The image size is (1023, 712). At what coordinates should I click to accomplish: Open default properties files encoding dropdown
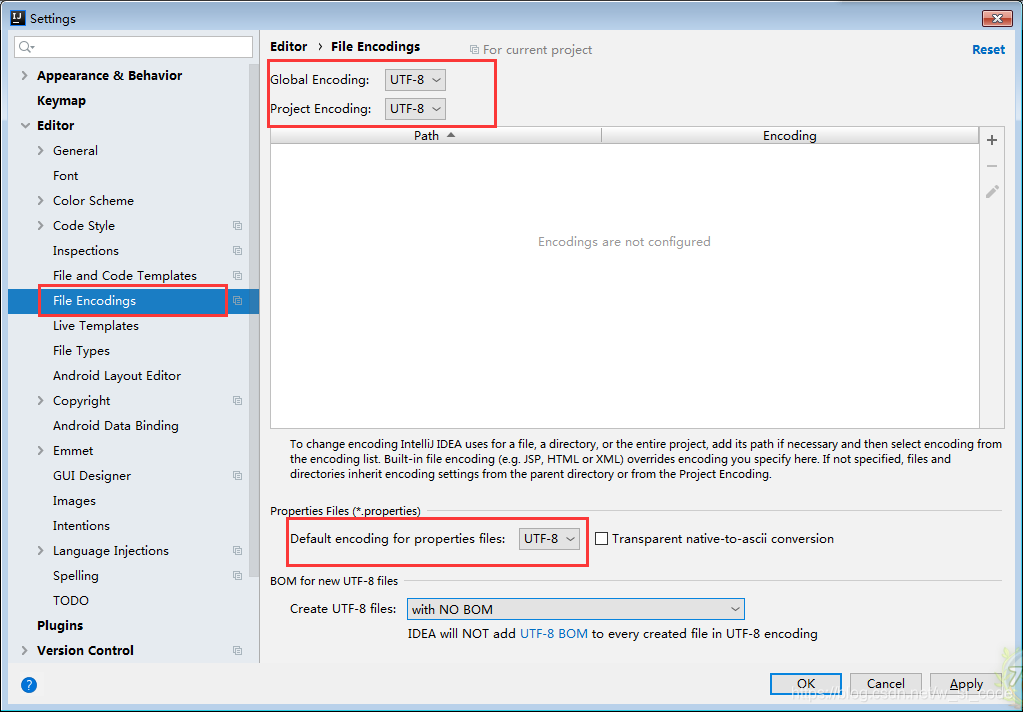tap(549, 538)
